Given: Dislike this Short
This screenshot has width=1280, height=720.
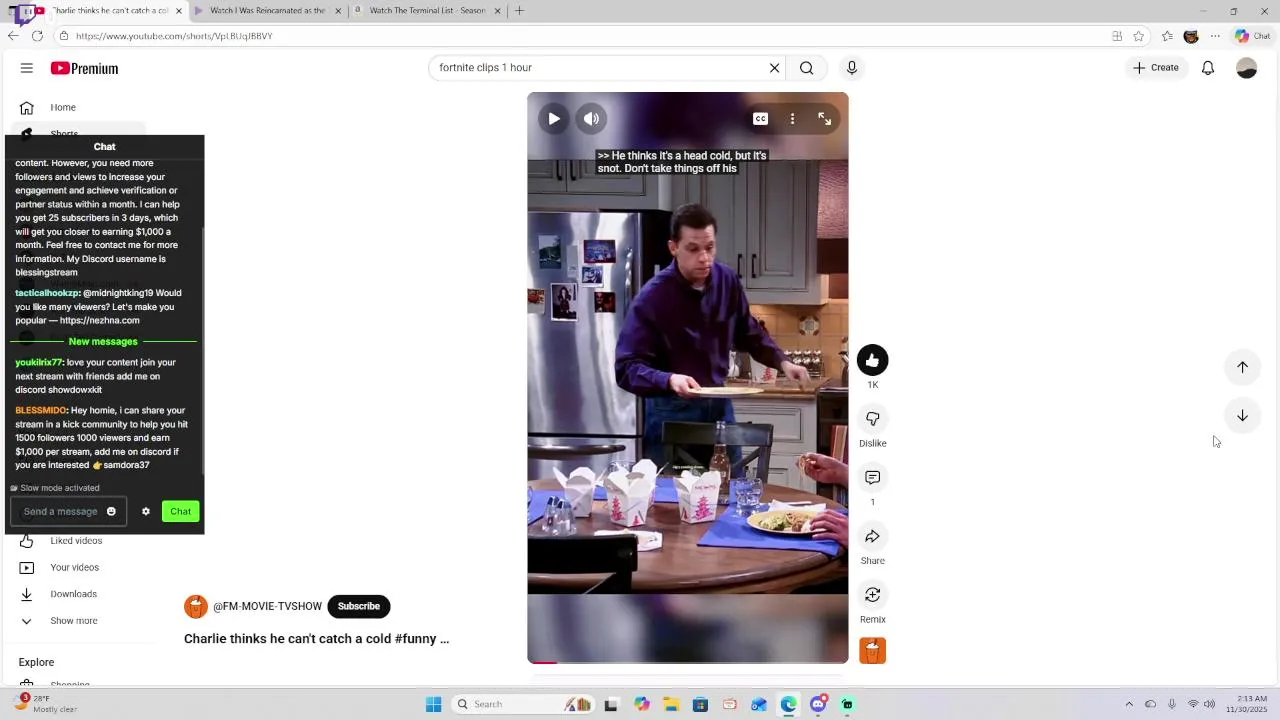Looking at the screenshot, I should point(873,419).
